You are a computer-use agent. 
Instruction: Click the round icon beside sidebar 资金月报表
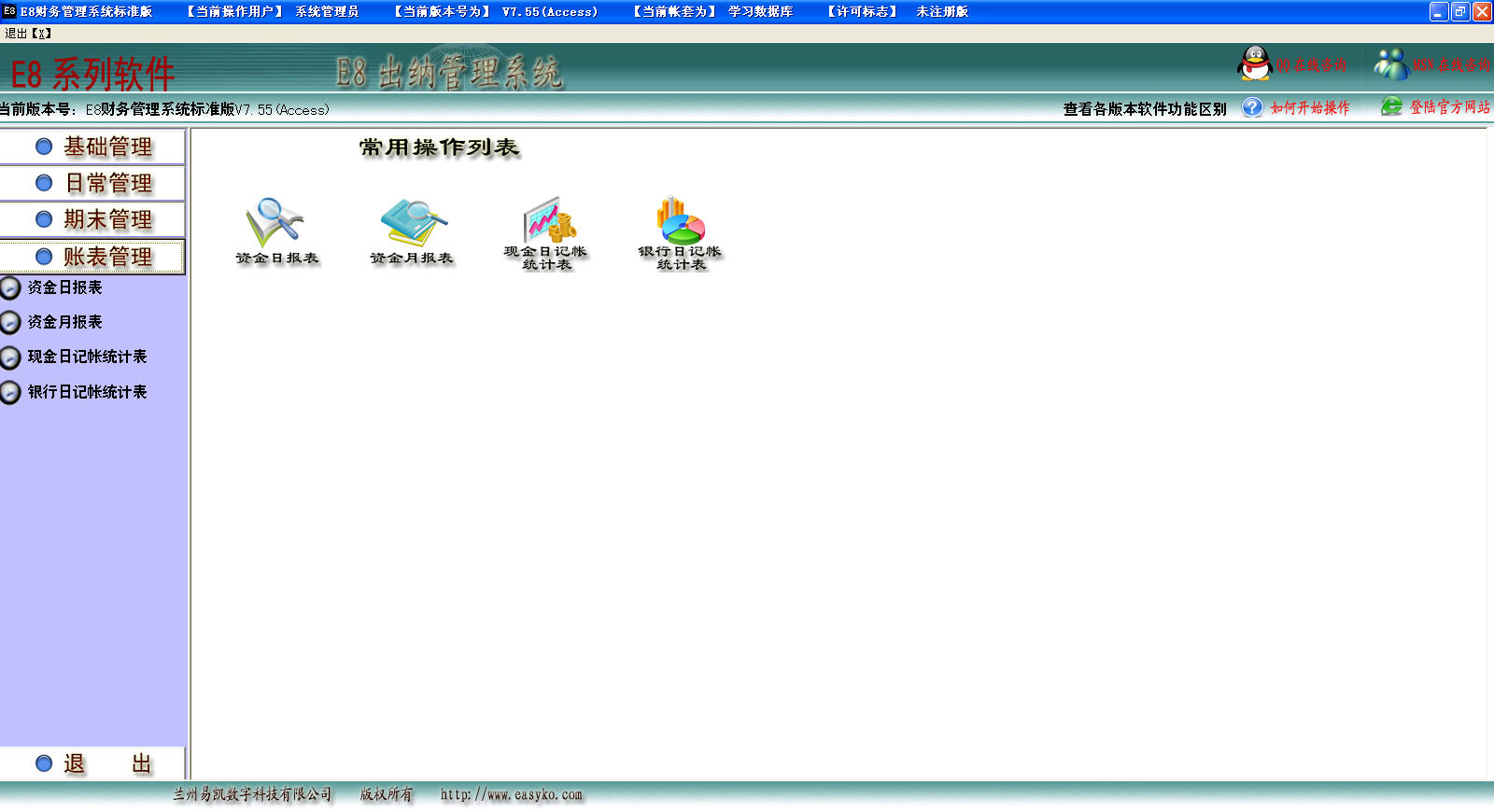pyautogui.click(x=10, y=322)
